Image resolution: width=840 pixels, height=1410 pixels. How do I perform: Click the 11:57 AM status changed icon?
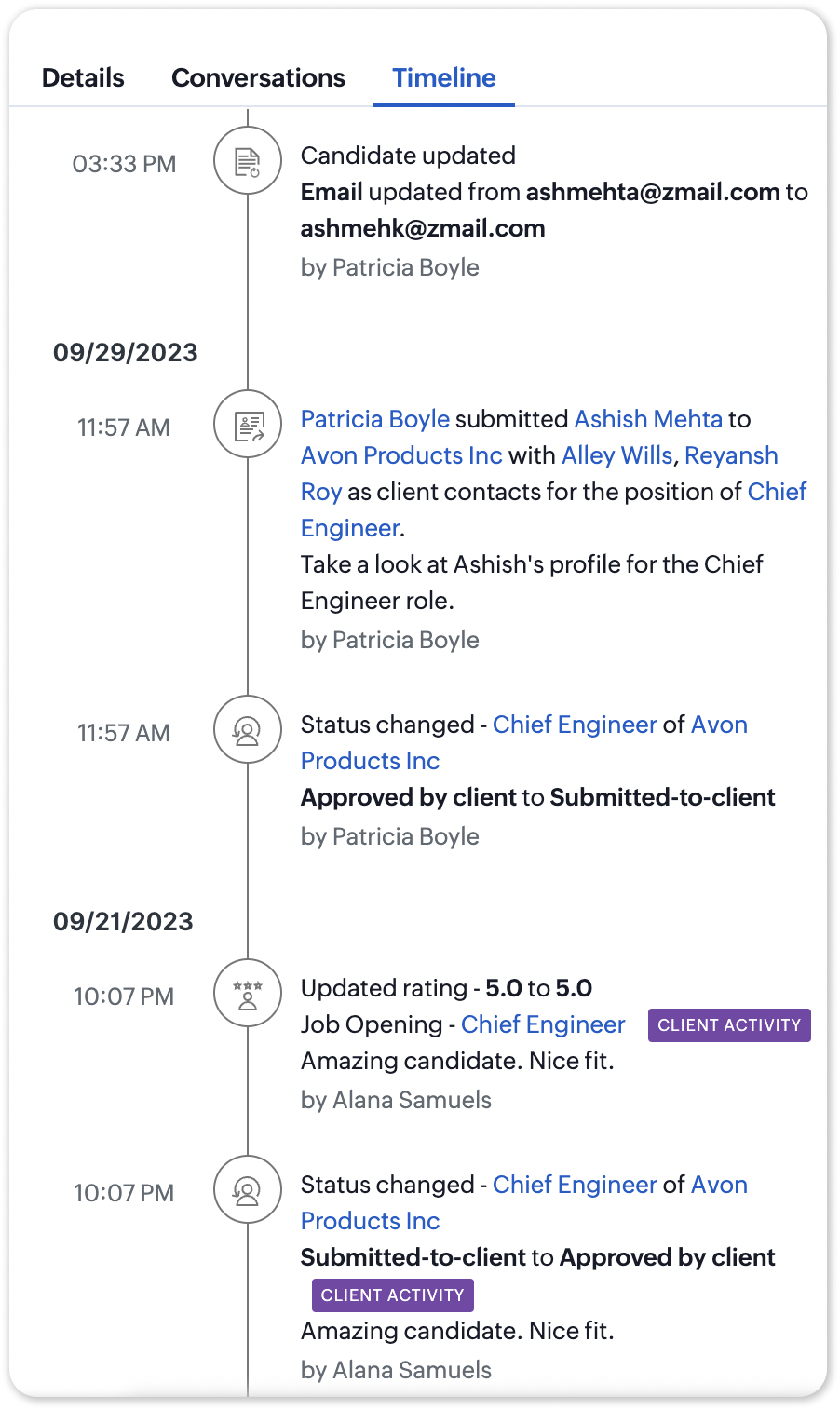[248, 729]
